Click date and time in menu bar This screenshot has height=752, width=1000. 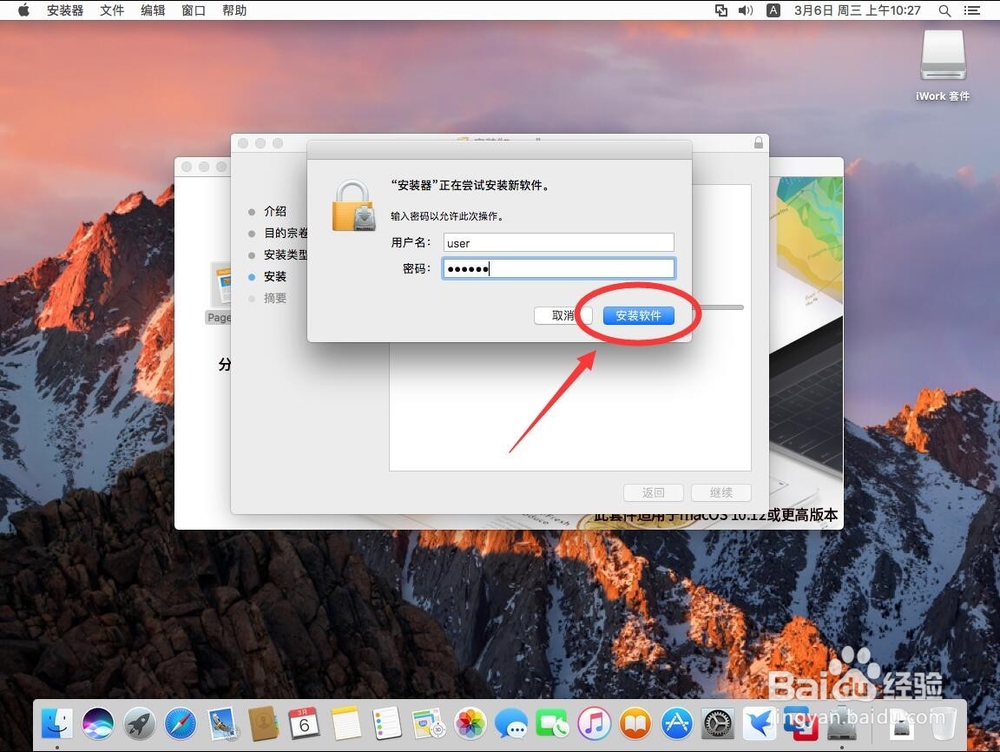[857, 10]
